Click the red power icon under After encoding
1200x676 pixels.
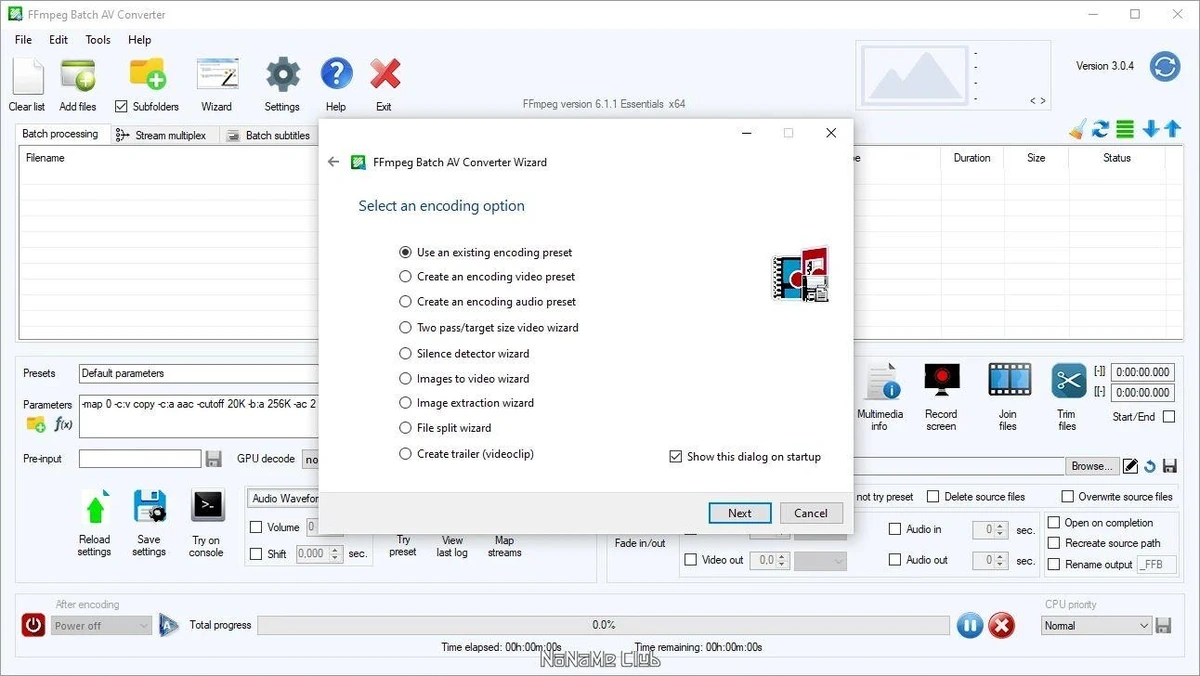click(34, 625)
